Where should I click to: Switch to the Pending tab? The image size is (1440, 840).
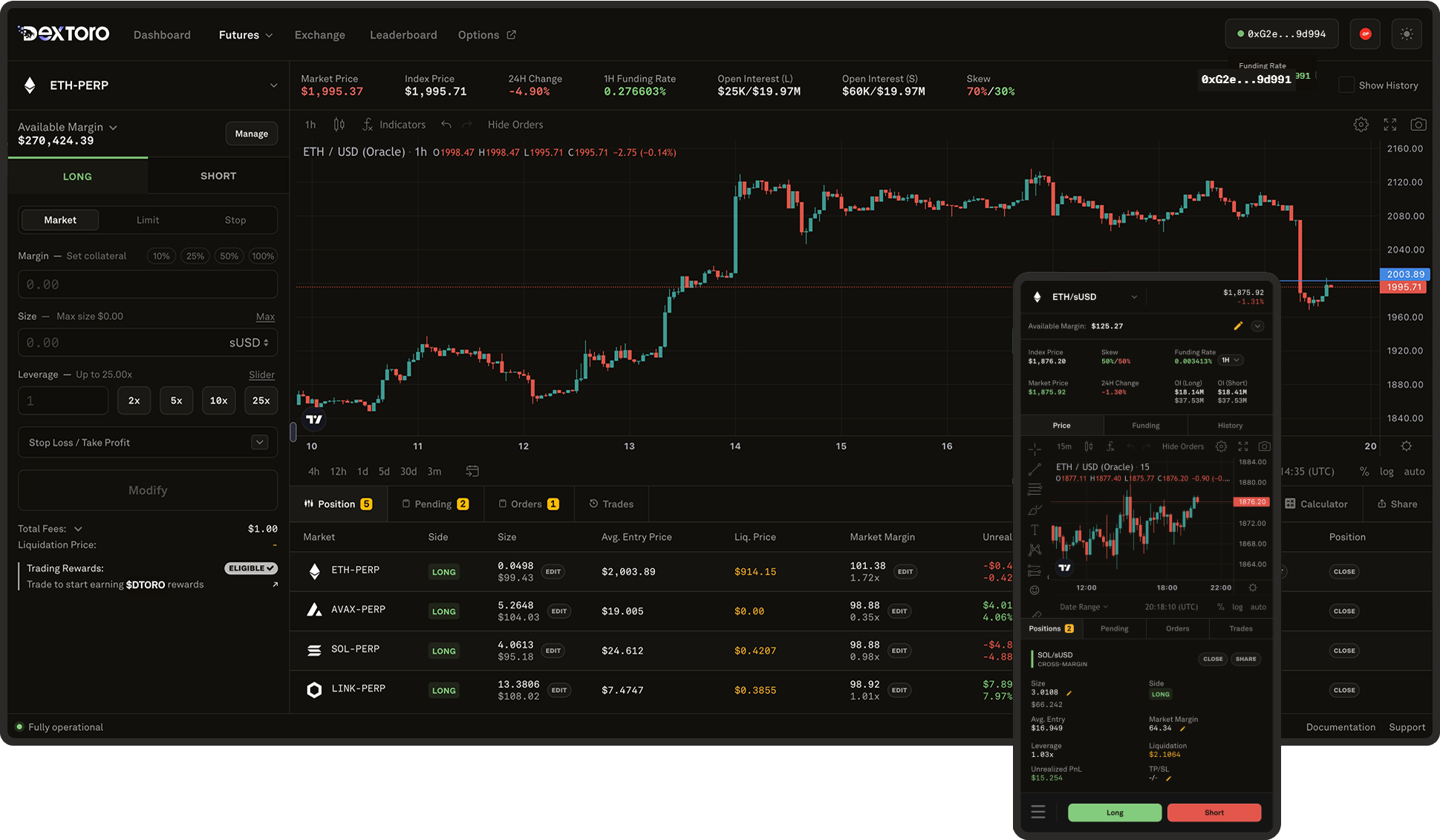[435, 504]
